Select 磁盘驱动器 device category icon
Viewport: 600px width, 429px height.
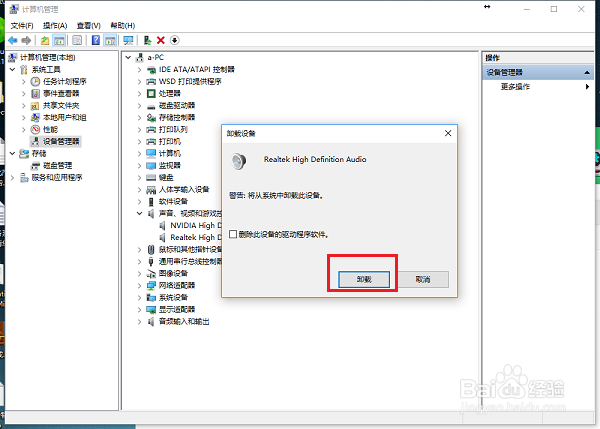pyautogui.click(x=151, y=106)
